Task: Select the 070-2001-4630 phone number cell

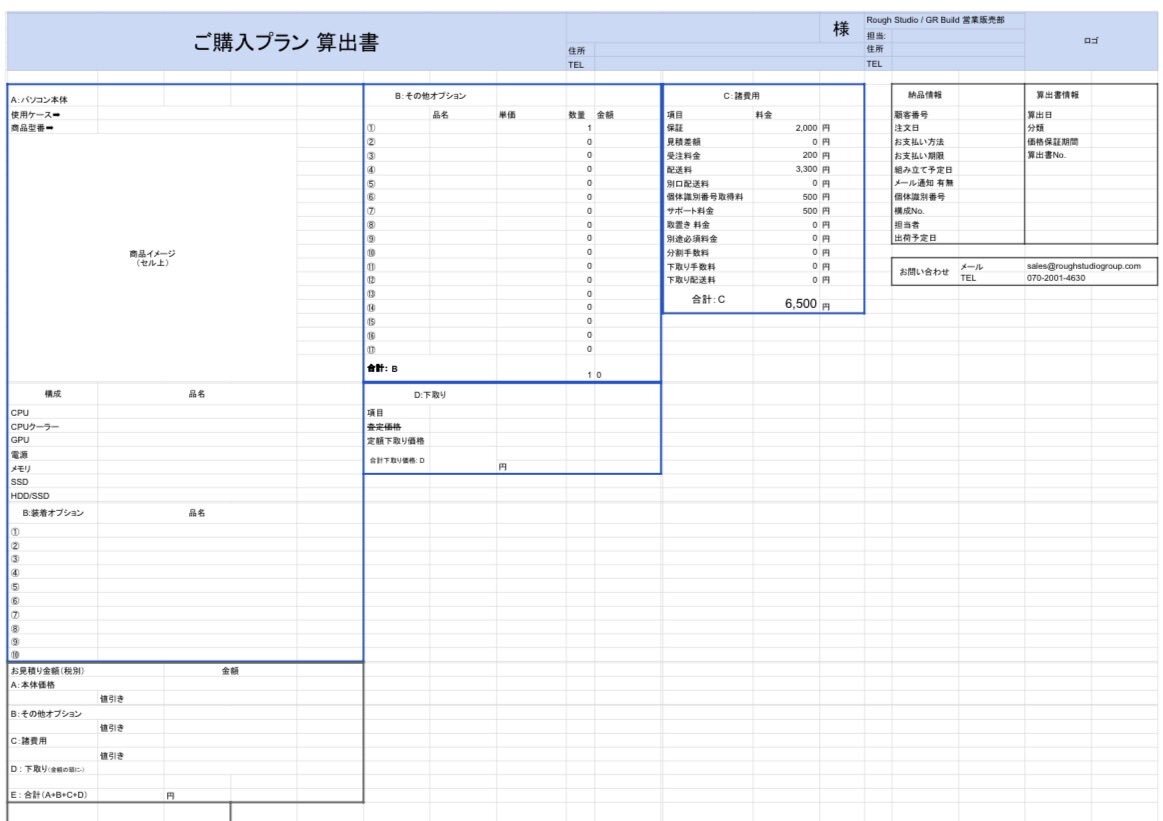Action: coord(1056,278)
